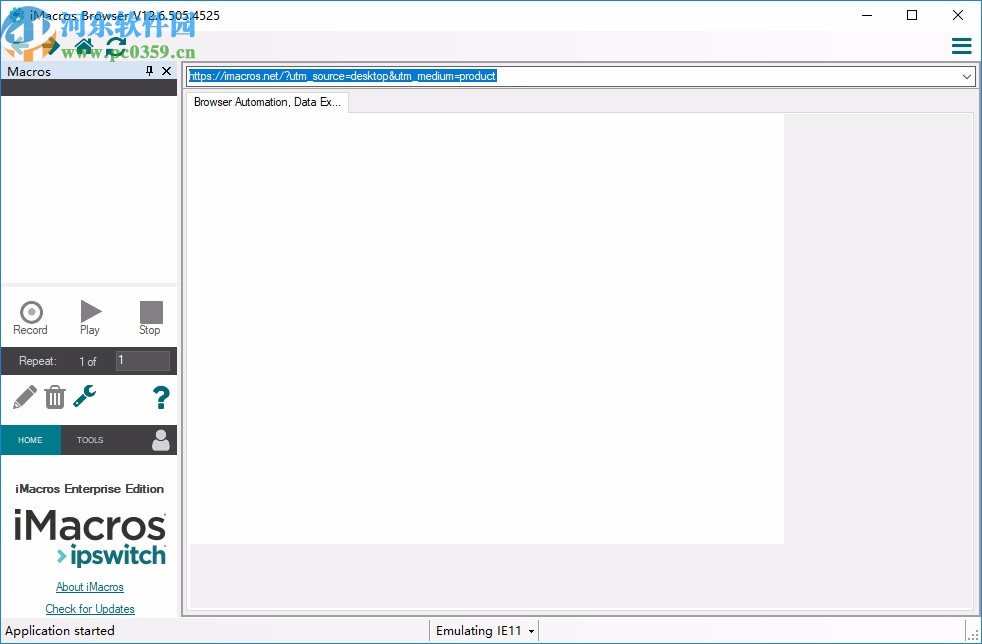Open the Emulating IE11 dropdown

coord(485,631)
